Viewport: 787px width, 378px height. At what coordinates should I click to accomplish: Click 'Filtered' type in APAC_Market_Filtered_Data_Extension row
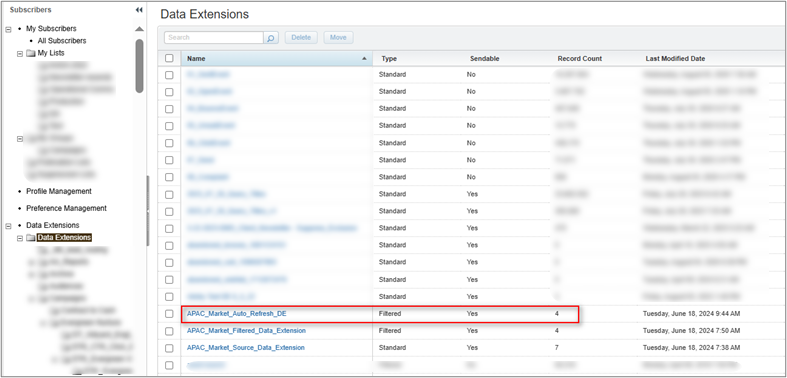tap(390, 331)
